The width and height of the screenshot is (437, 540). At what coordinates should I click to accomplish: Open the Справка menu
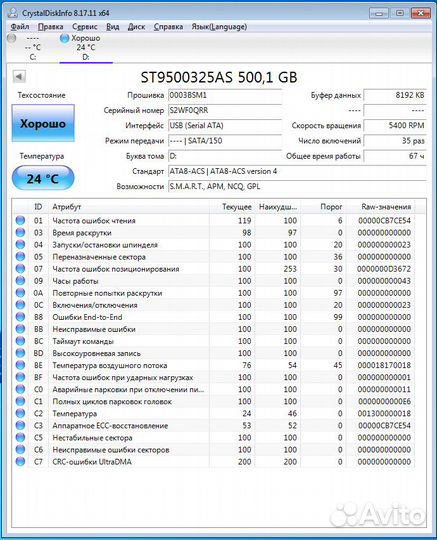tap(168, 27)
